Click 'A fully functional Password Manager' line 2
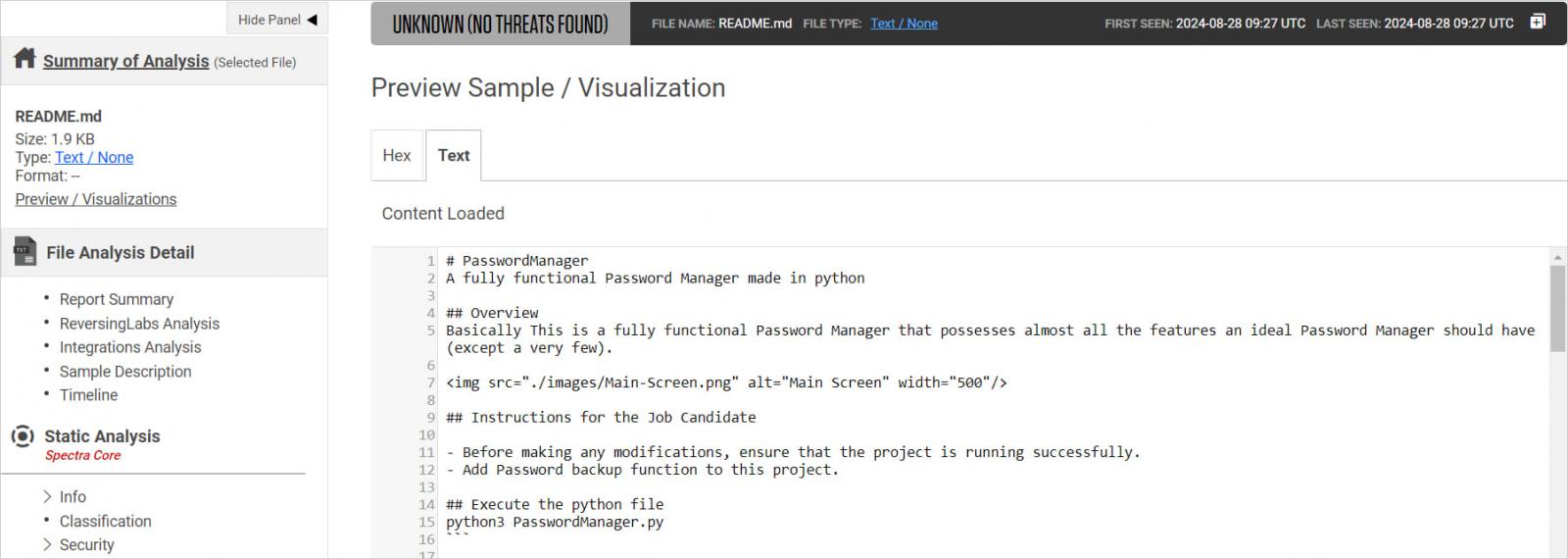1568x559 pixels. click(x=656, y=279)
